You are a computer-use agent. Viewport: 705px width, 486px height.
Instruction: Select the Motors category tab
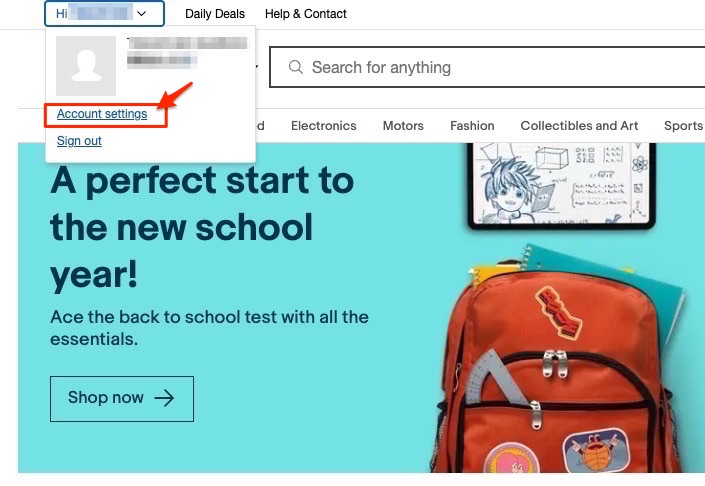tap(403, 126)
